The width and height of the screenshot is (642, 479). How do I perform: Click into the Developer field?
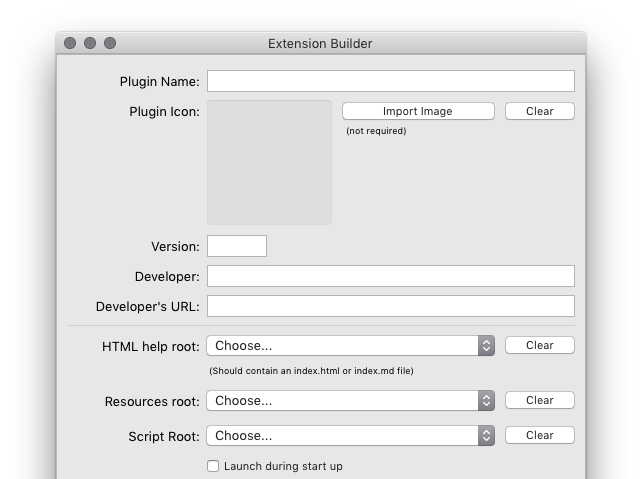(x=391, y=276)
